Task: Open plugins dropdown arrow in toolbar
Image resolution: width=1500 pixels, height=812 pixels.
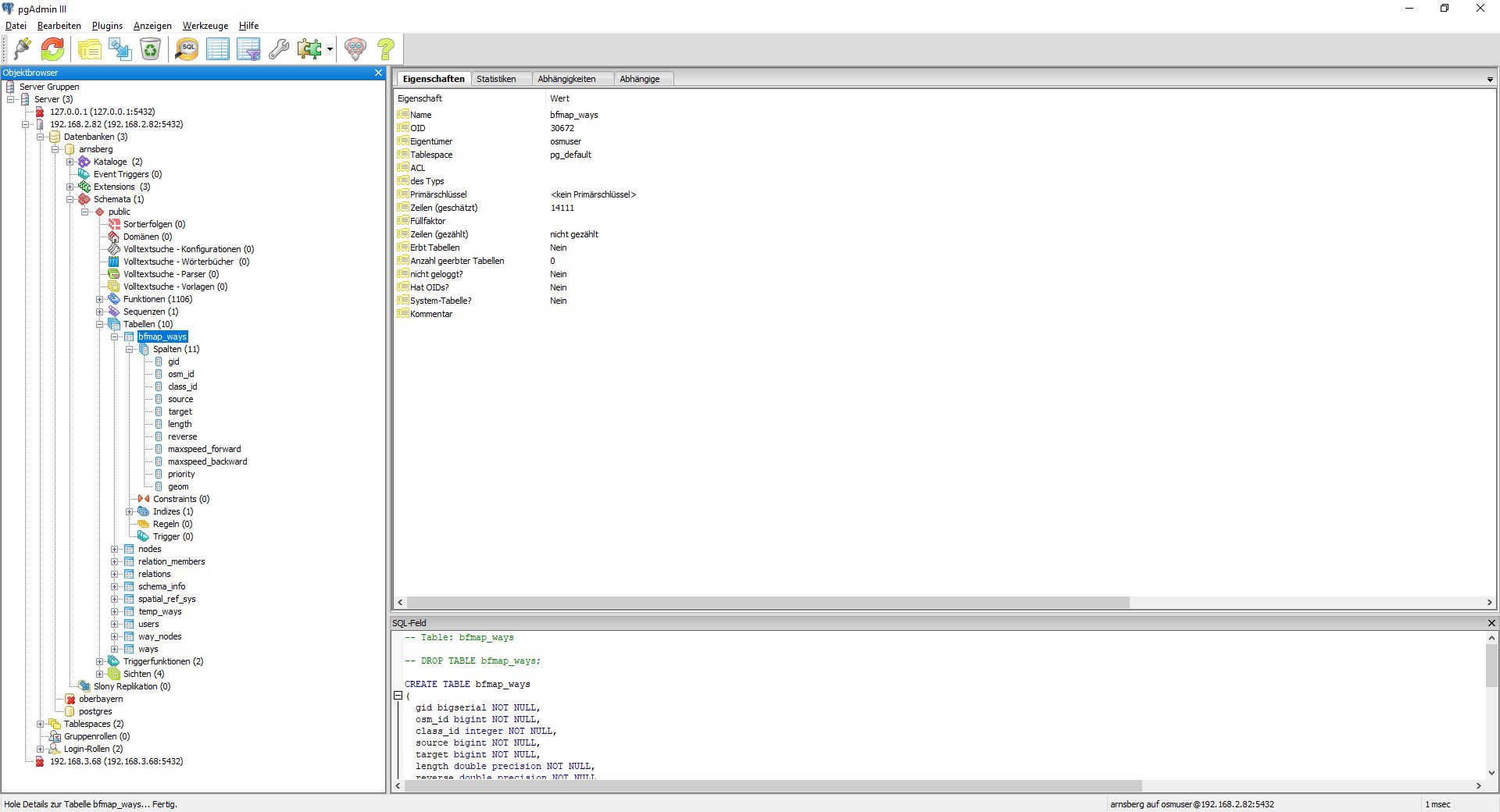Action: tap(330, 49)
